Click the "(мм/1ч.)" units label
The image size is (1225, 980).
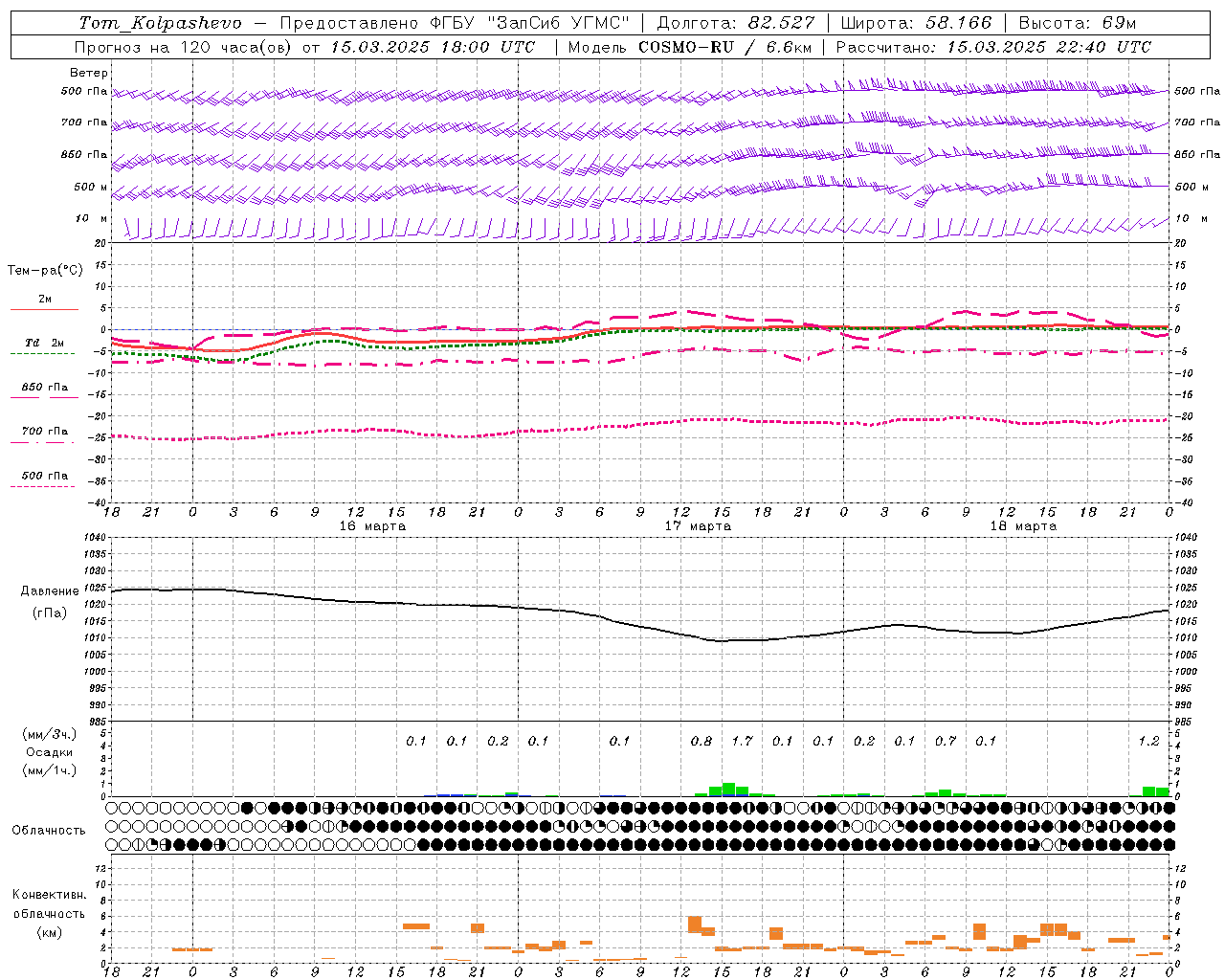pyautogui.click(x=48, y=770)
